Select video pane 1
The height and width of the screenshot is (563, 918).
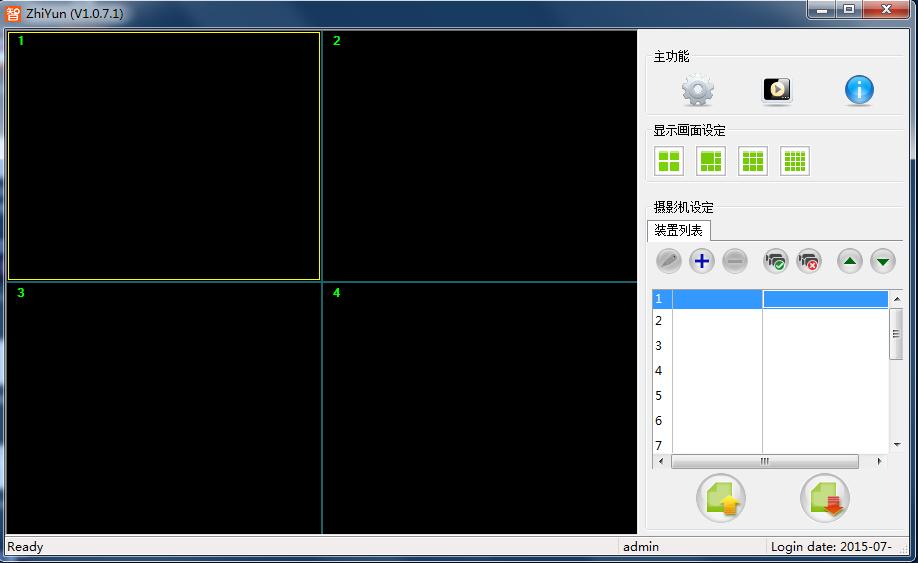click(x=164, y=156)
